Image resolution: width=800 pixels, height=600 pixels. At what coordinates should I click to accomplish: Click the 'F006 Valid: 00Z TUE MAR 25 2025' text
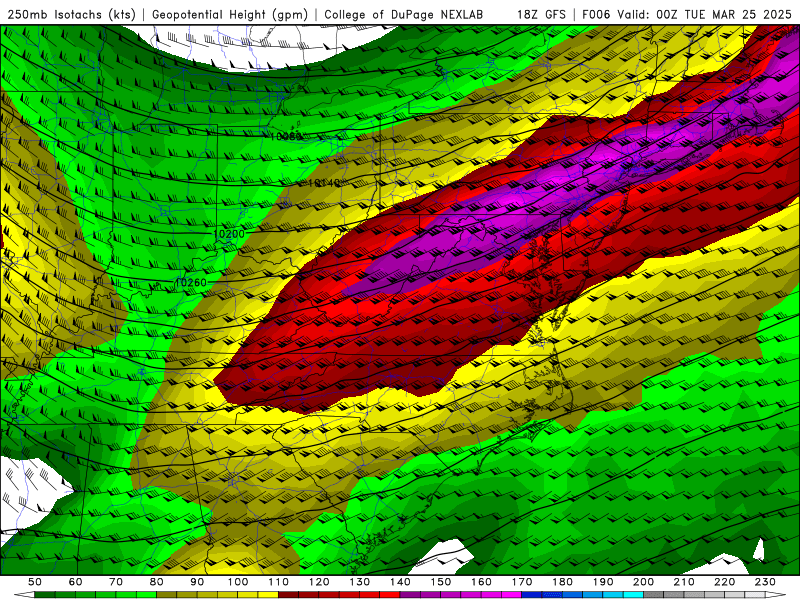tap(688, 14)
